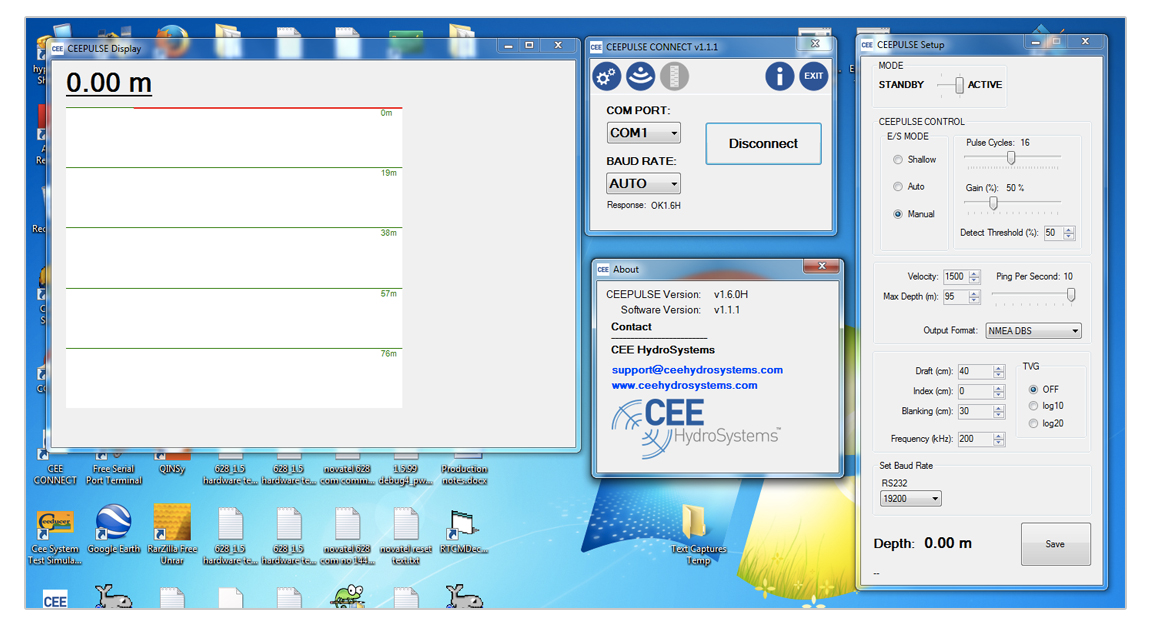Image resolution: width=1150 pixels, height=622 pixels.
Task: Choose the log20 TVG option
Action: [x=1033, y=423]
